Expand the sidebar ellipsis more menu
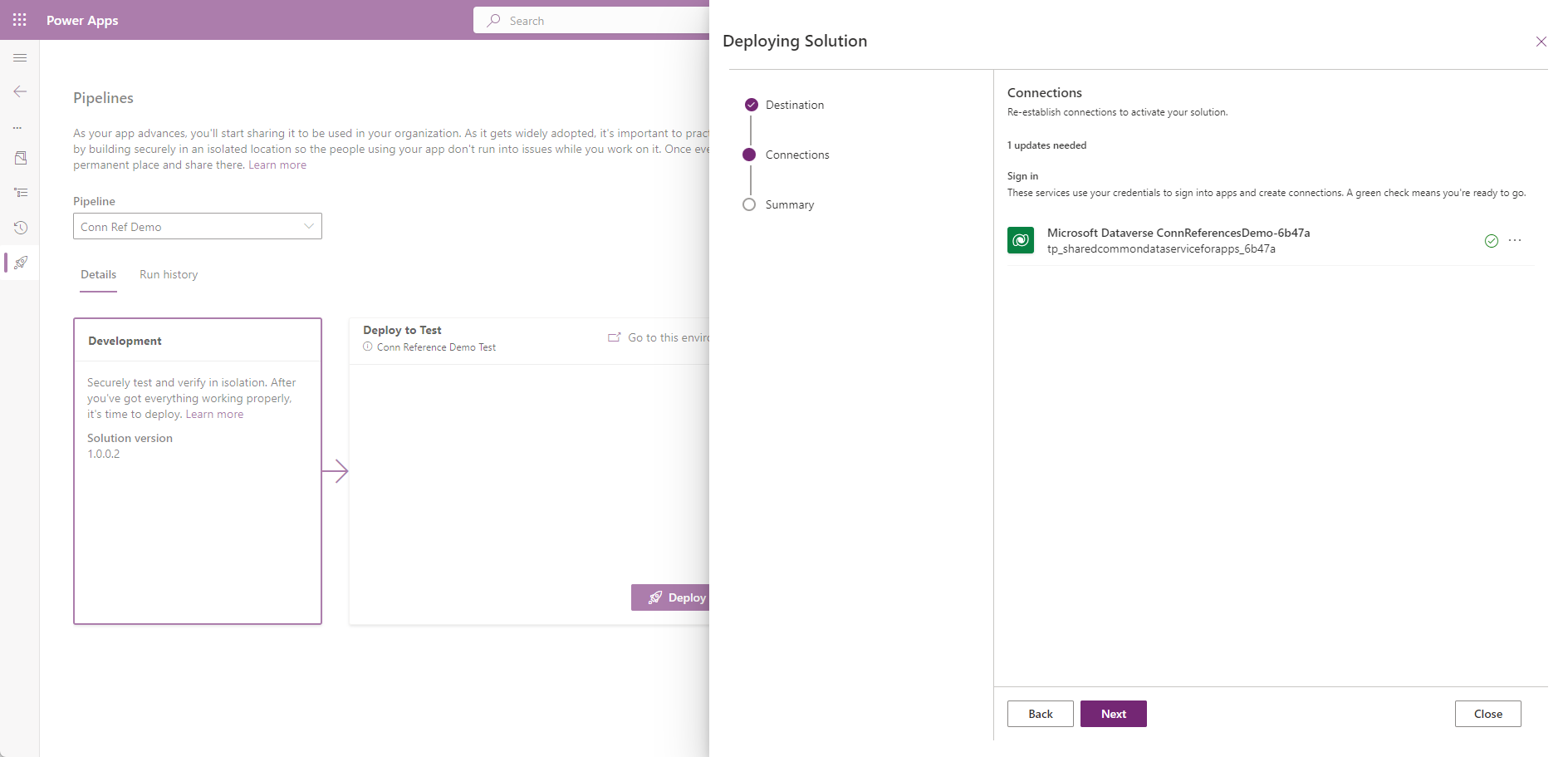Image resolution: width=1568 pixels, height=757 pixels. [17, 128]
